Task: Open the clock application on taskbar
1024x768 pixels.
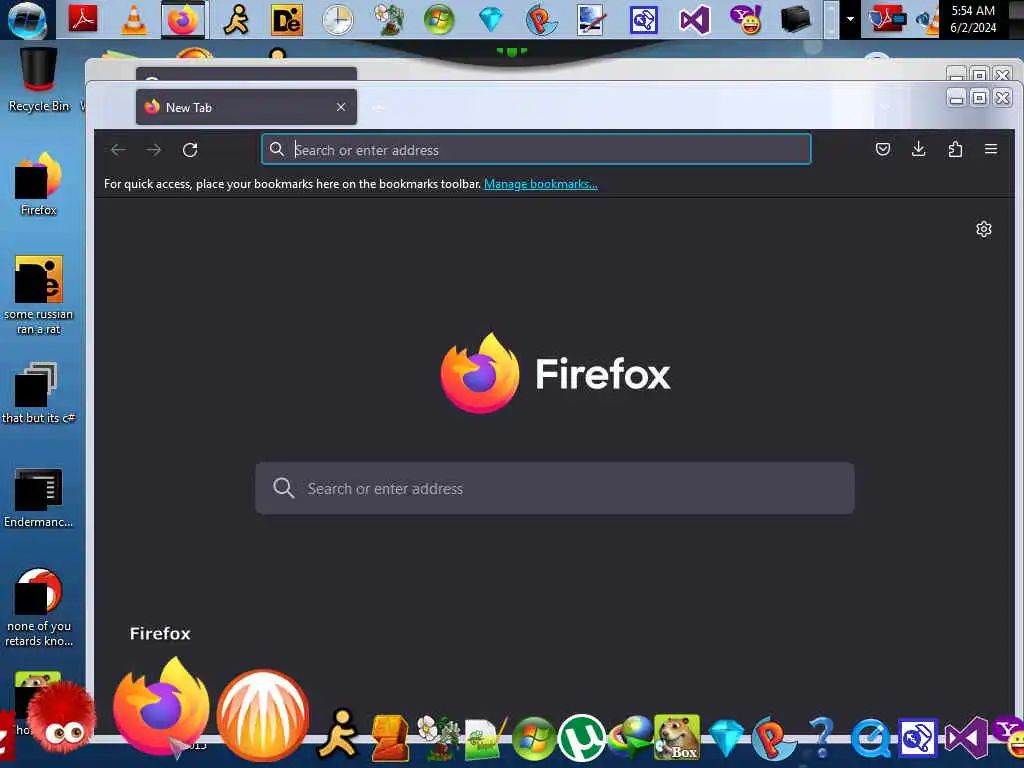Action: pyautogui.click(x=338, y=20)
